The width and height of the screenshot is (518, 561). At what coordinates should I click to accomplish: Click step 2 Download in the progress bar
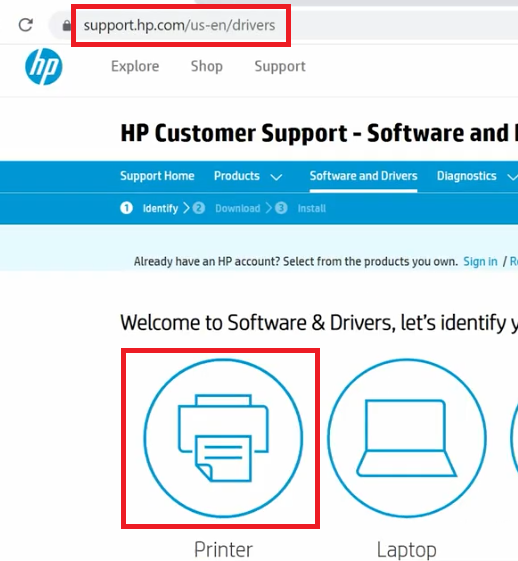coord(226,208)
